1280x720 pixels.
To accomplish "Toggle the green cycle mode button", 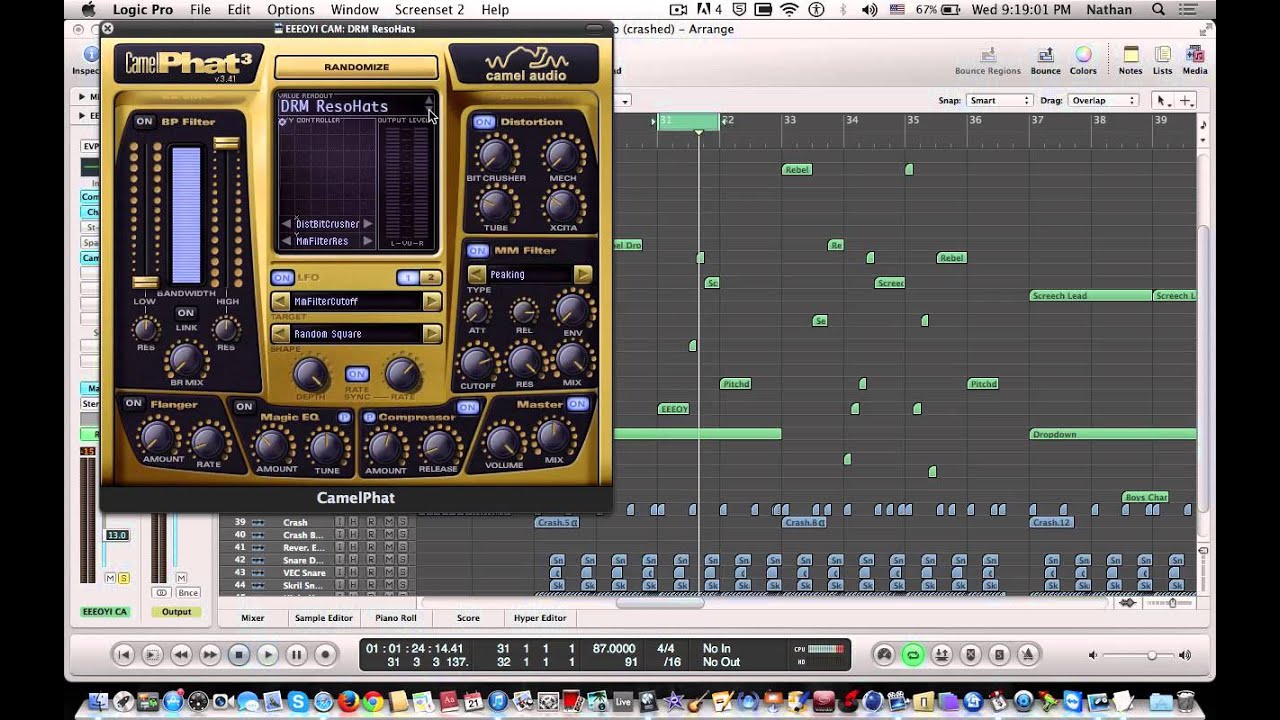I will click(x=912, y=655).
